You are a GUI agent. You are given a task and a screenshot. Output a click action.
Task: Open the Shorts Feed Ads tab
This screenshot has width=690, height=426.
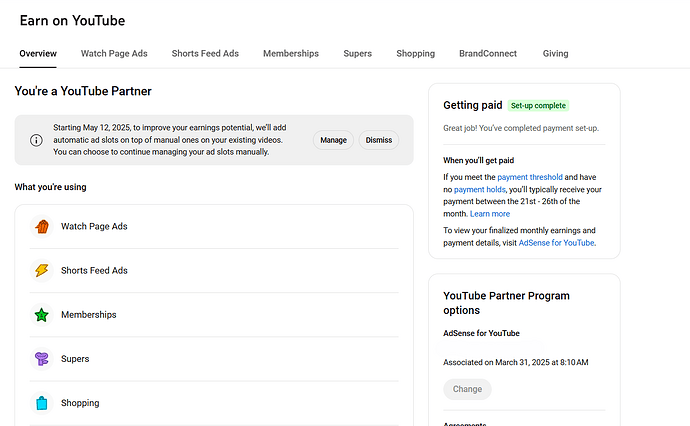(x=205, y=54)
